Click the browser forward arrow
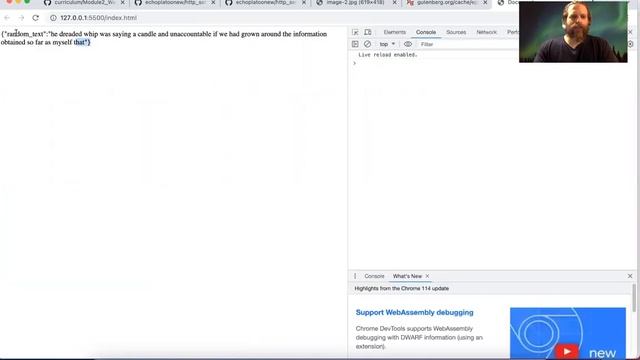Screen dimensions: 640x360 (x=21, y=18)
